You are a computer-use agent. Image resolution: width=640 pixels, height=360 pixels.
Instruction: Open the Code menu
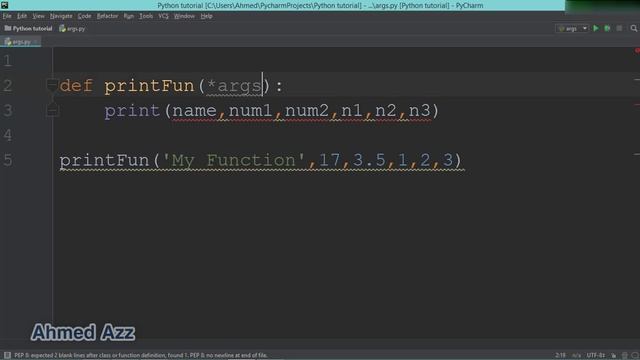pyautogui.click(x=84, y=16)
